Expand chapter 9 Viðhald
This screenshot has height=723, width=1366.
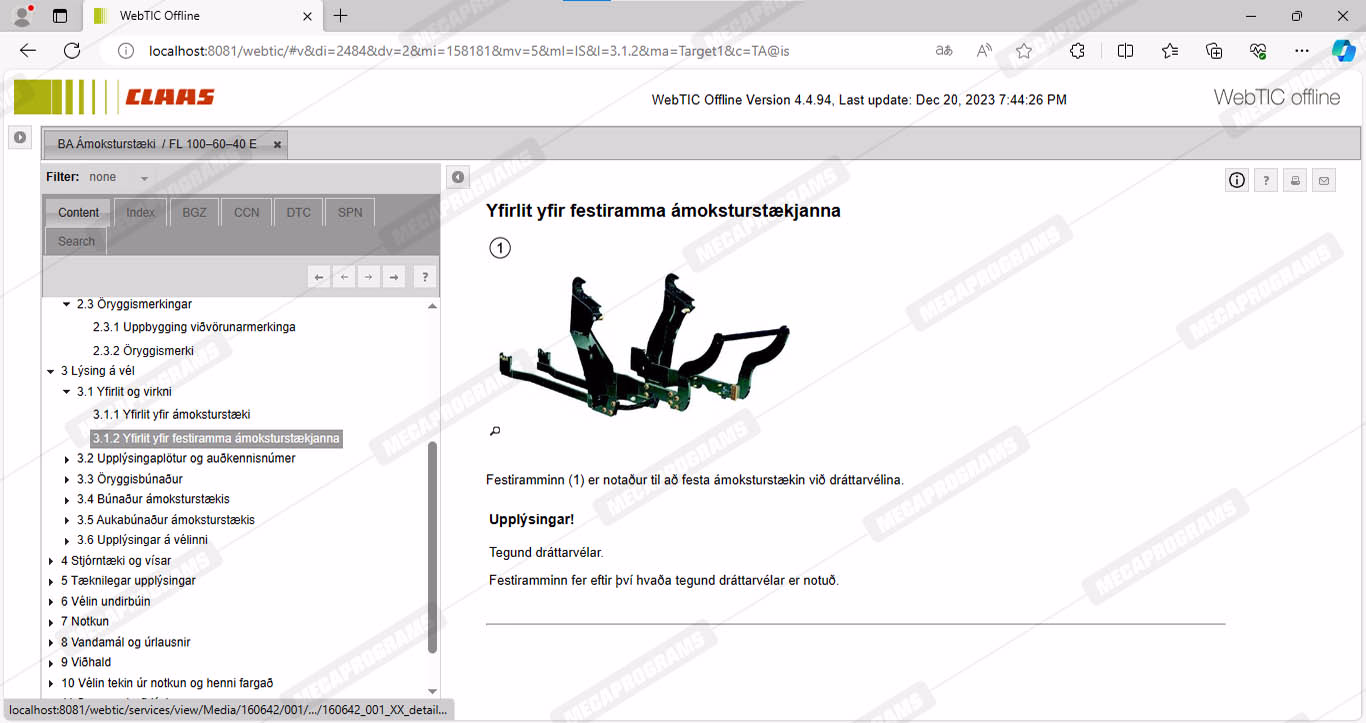pyautogui.click(x=51, y=663)
